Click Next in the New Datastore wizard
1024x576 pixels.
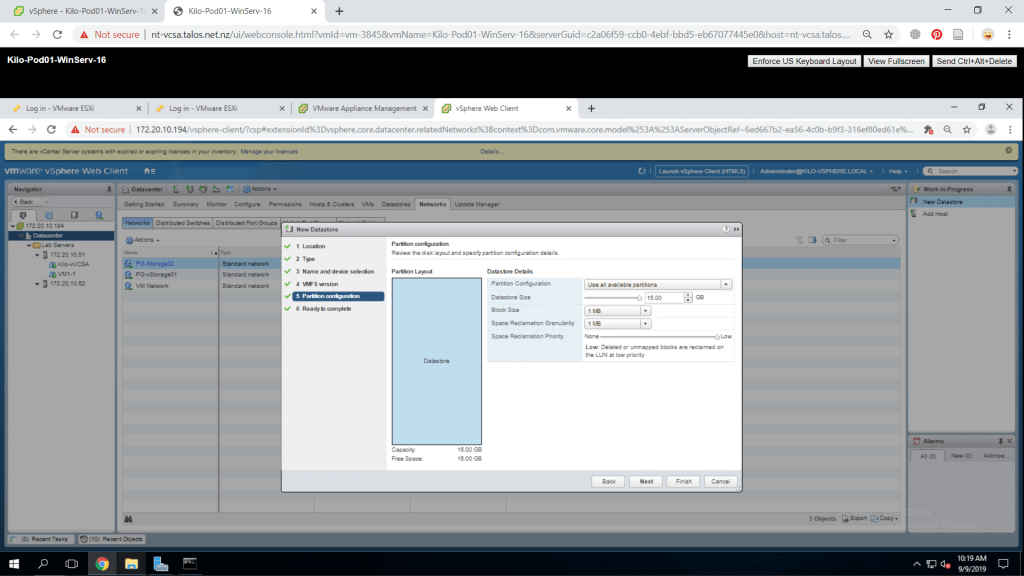pyautogui.click(x=646, y=481)
